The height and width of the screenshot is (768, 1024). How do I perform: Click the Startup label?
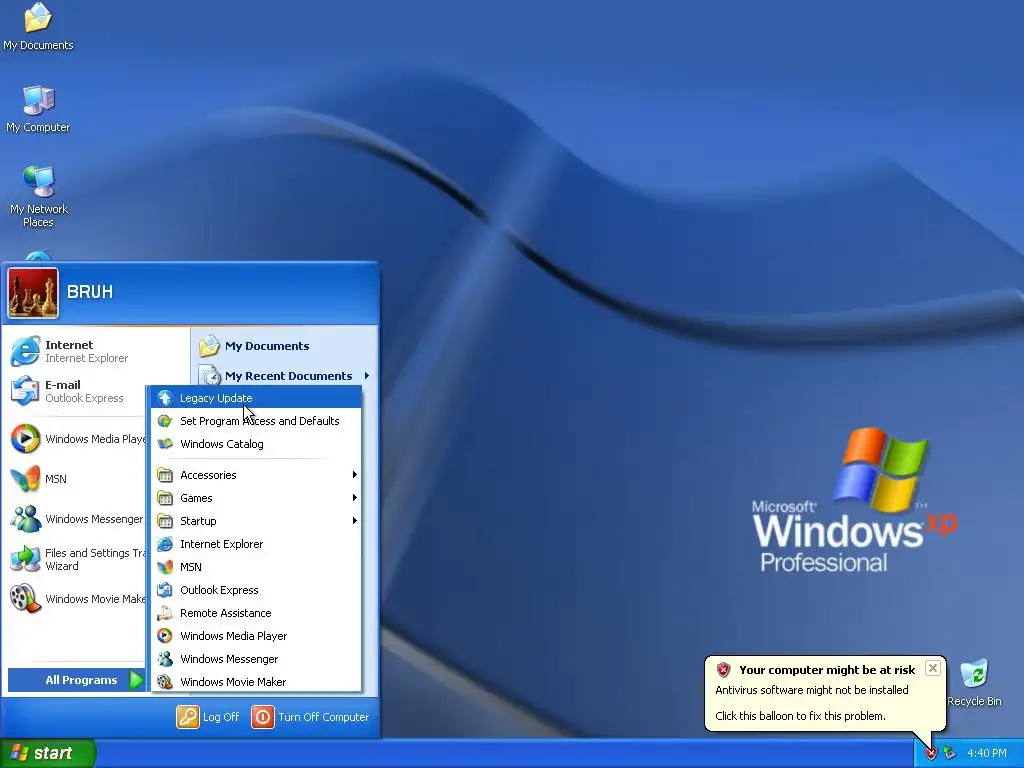point(198,520)
